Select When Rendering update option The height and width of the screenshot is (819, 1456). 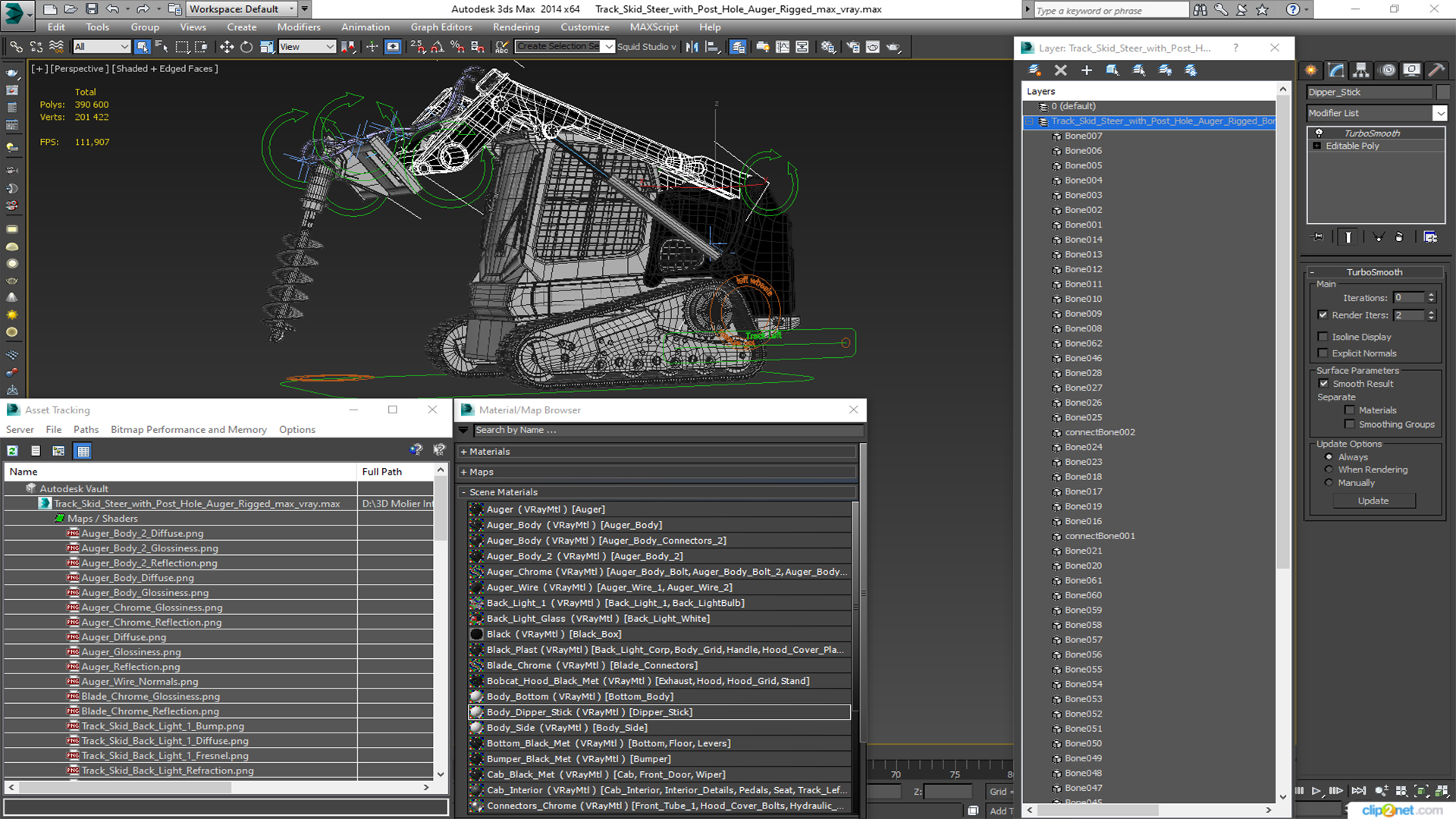1329,469
